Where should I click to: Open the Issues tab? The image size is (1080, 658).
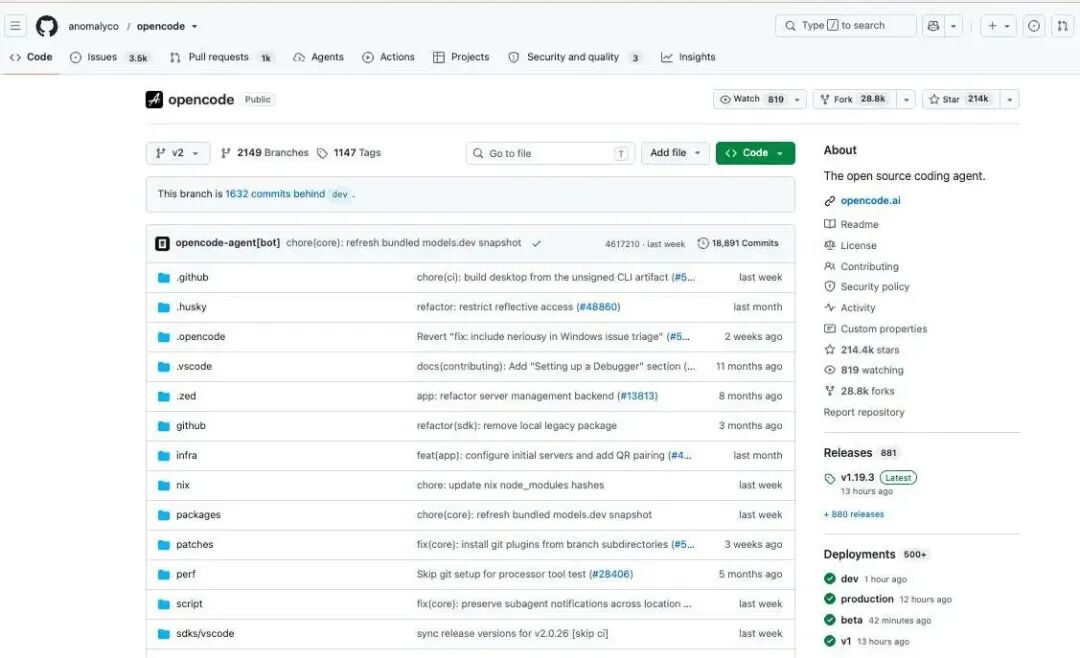pyautogui.click(x=109, y=57)
